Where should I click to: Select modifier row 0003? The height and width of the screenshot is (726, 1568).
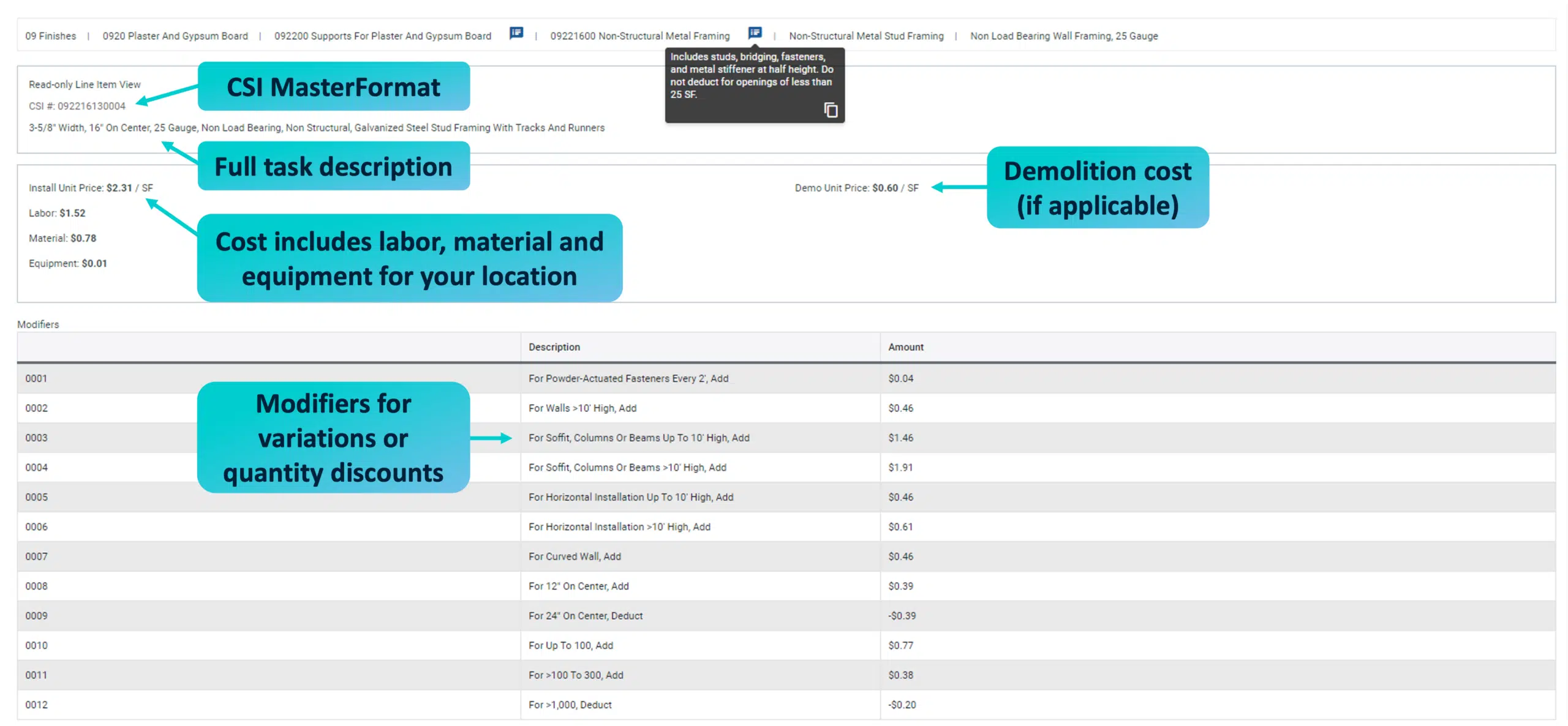click(786, 438)
